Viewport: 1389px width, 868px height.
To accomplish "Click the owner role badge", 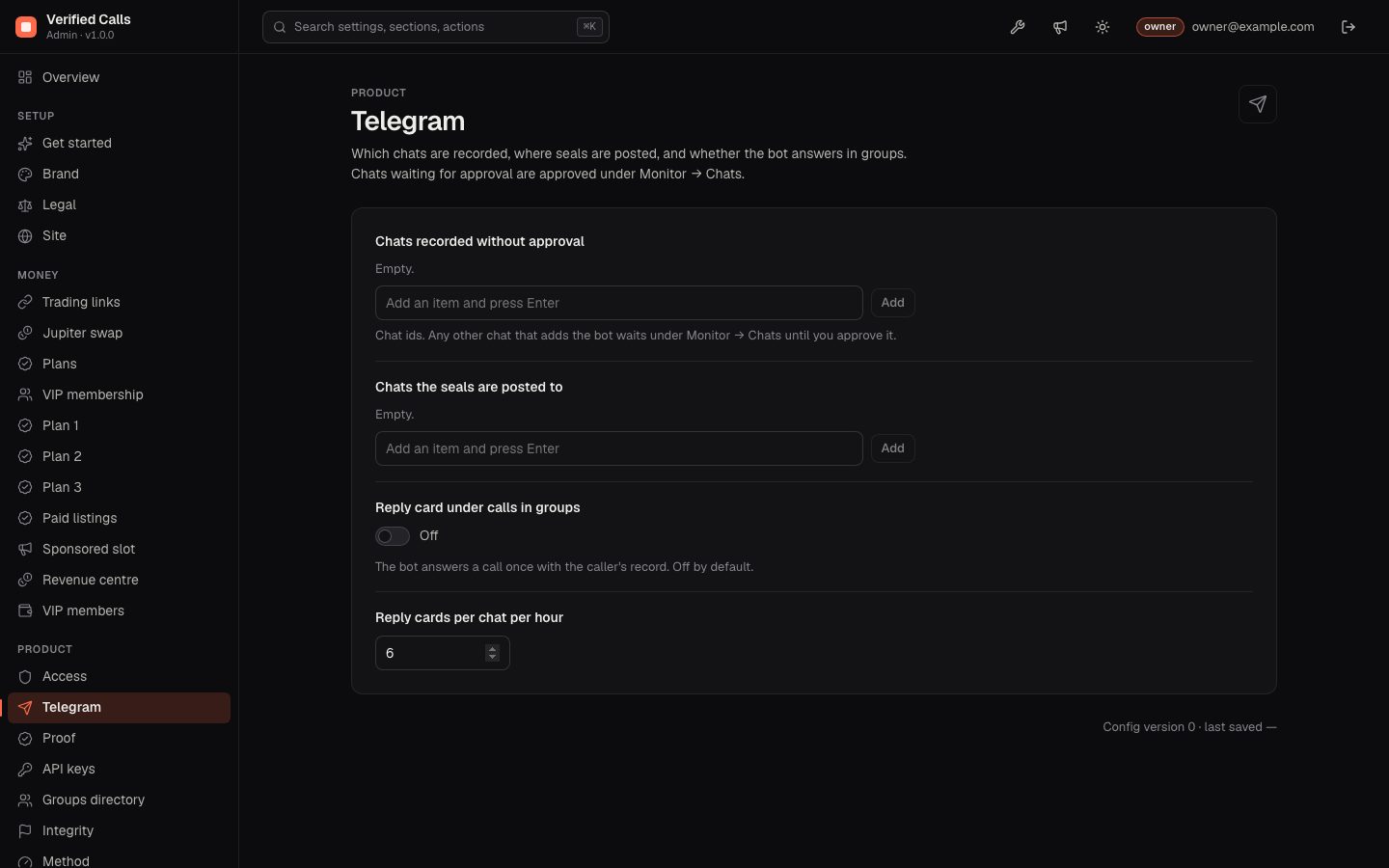I will (1159, 27).
